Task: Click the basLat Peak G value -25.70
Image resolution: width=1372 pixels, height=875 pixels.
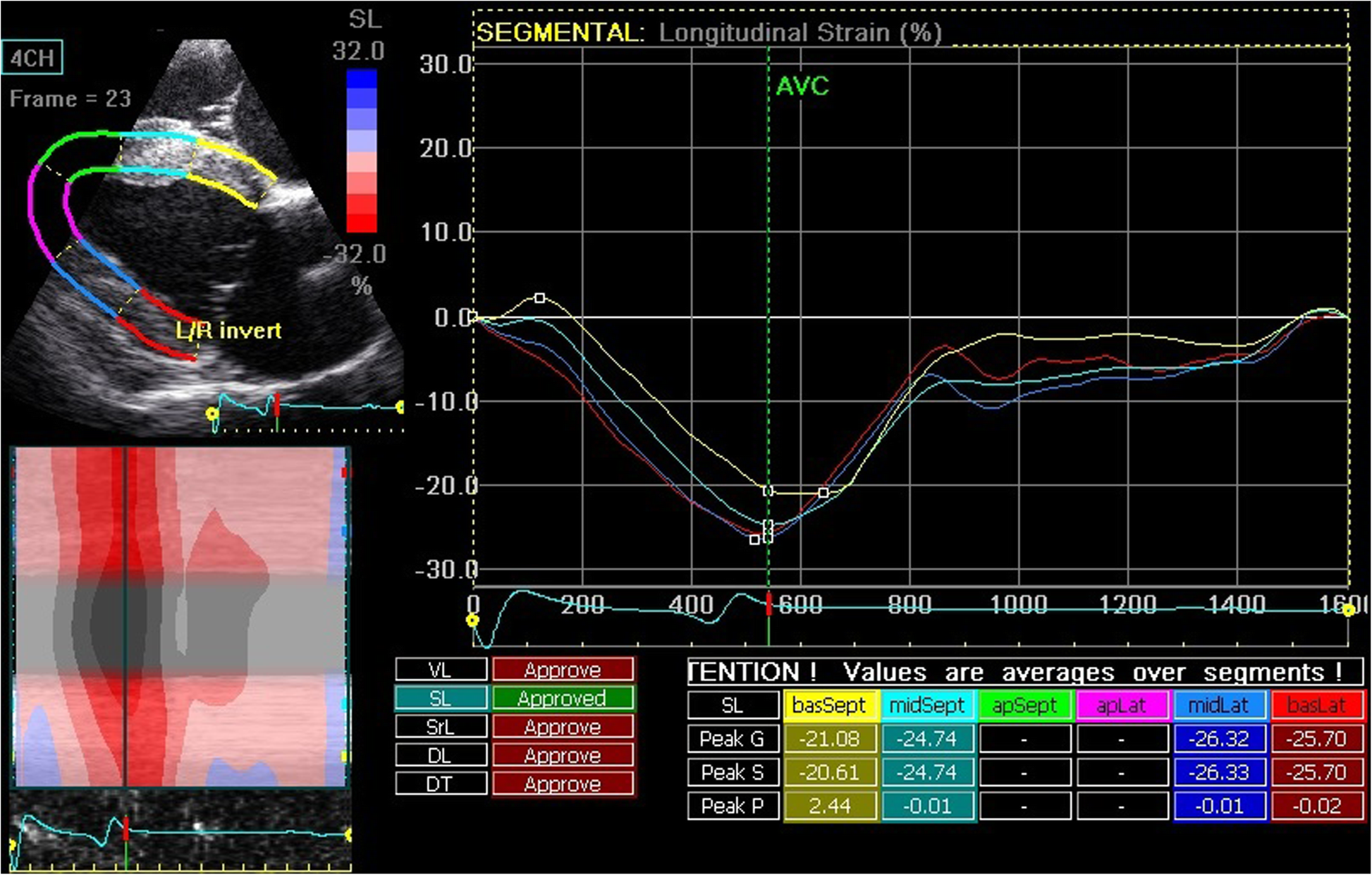Action: click(1316, 739)
